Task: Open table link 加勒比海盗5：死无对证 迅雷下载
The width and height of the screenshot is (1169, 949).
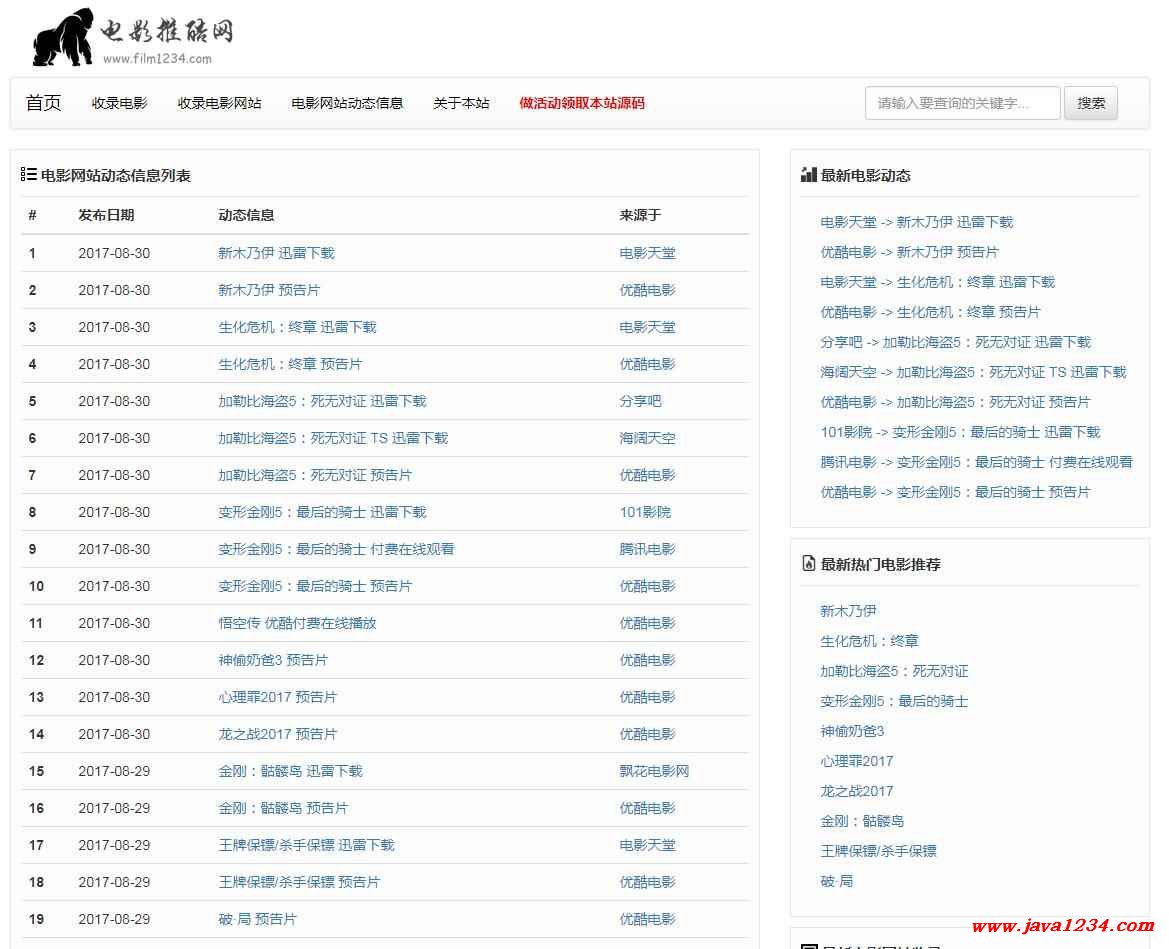Action: (322, 401)
